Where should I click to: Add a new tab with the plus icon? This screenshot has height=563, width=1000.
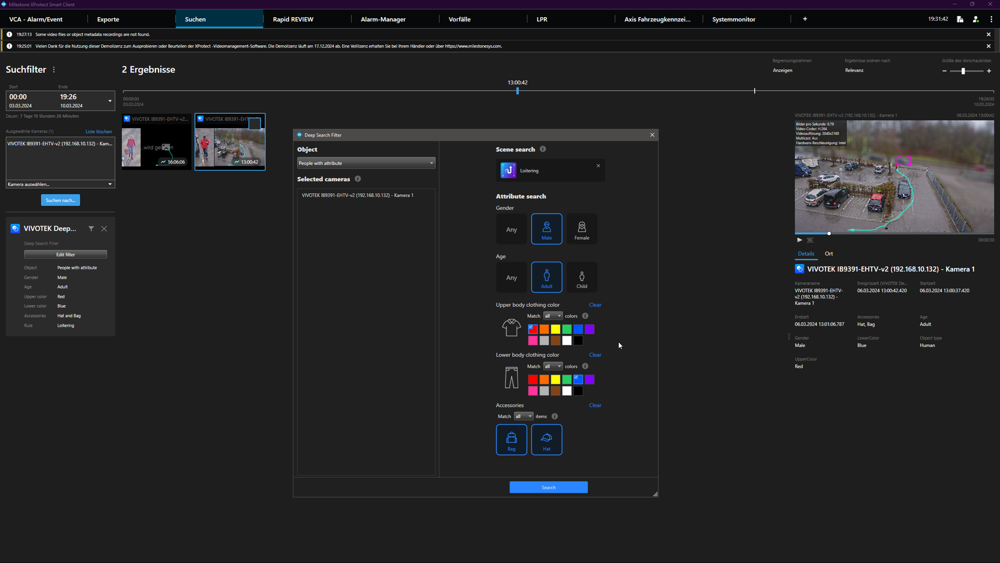pyautogui.click(x=805, y=19)
